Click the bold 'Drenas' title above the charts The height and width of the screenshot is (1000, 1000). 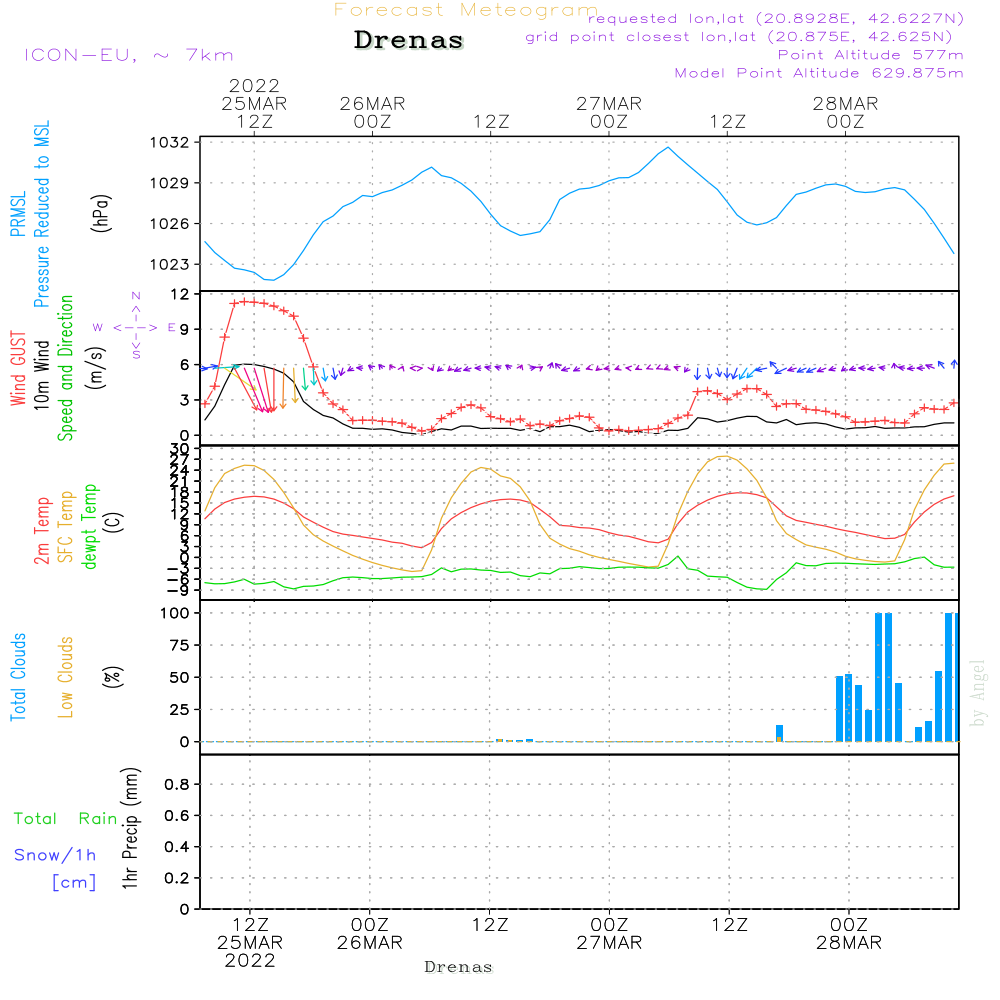(x=409, y=40)
